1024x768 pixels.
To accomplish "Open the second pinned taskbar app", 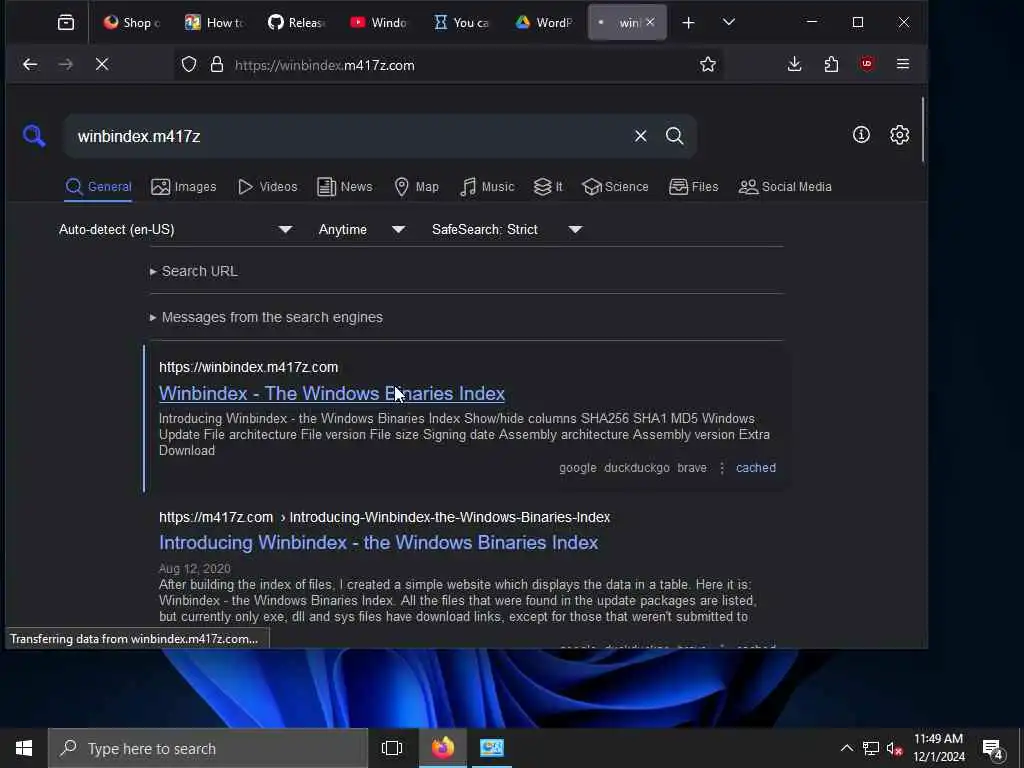I will click(492, 748).
